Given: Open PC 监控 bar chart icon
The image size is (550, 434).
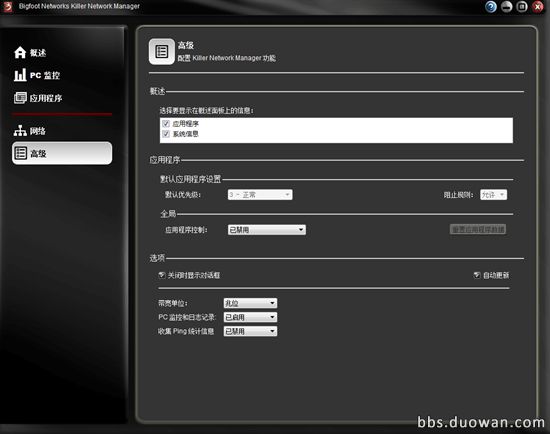Looking at the screenshot, I should pos(20,75).
